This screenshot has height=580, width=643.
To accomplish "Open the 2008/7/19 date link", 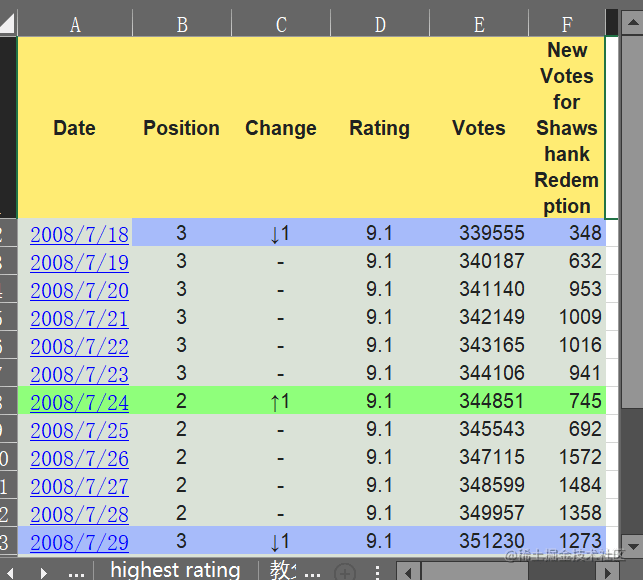I will tap(79, 263).
